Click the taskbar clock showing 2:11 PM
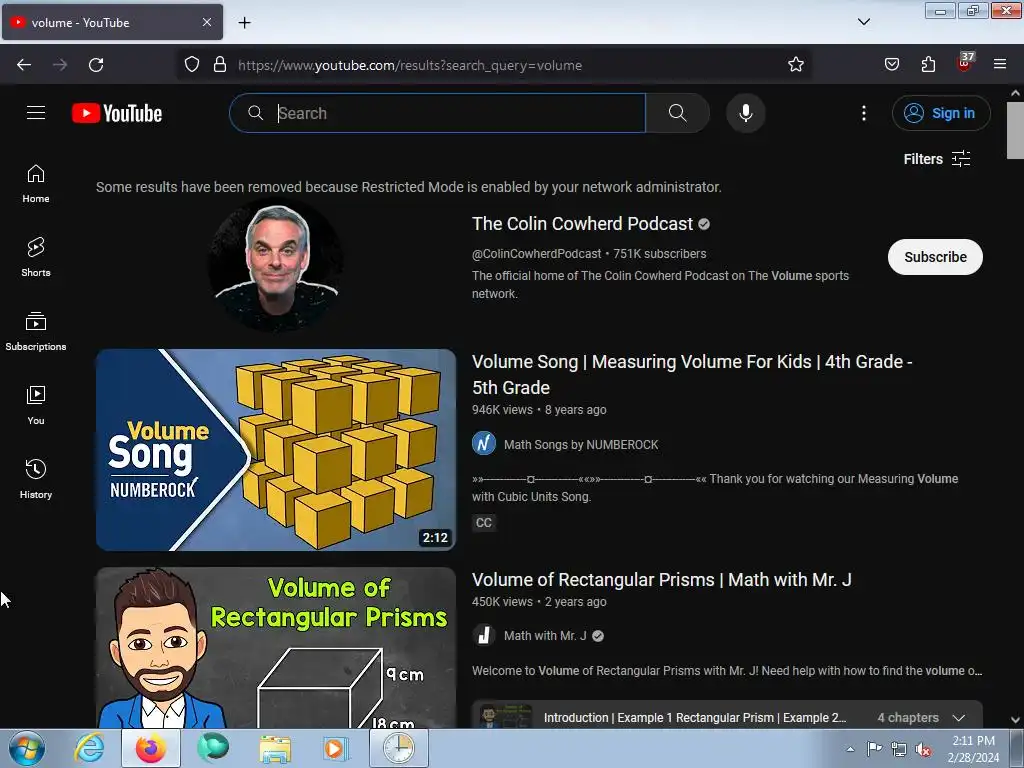 pos(973,749)
